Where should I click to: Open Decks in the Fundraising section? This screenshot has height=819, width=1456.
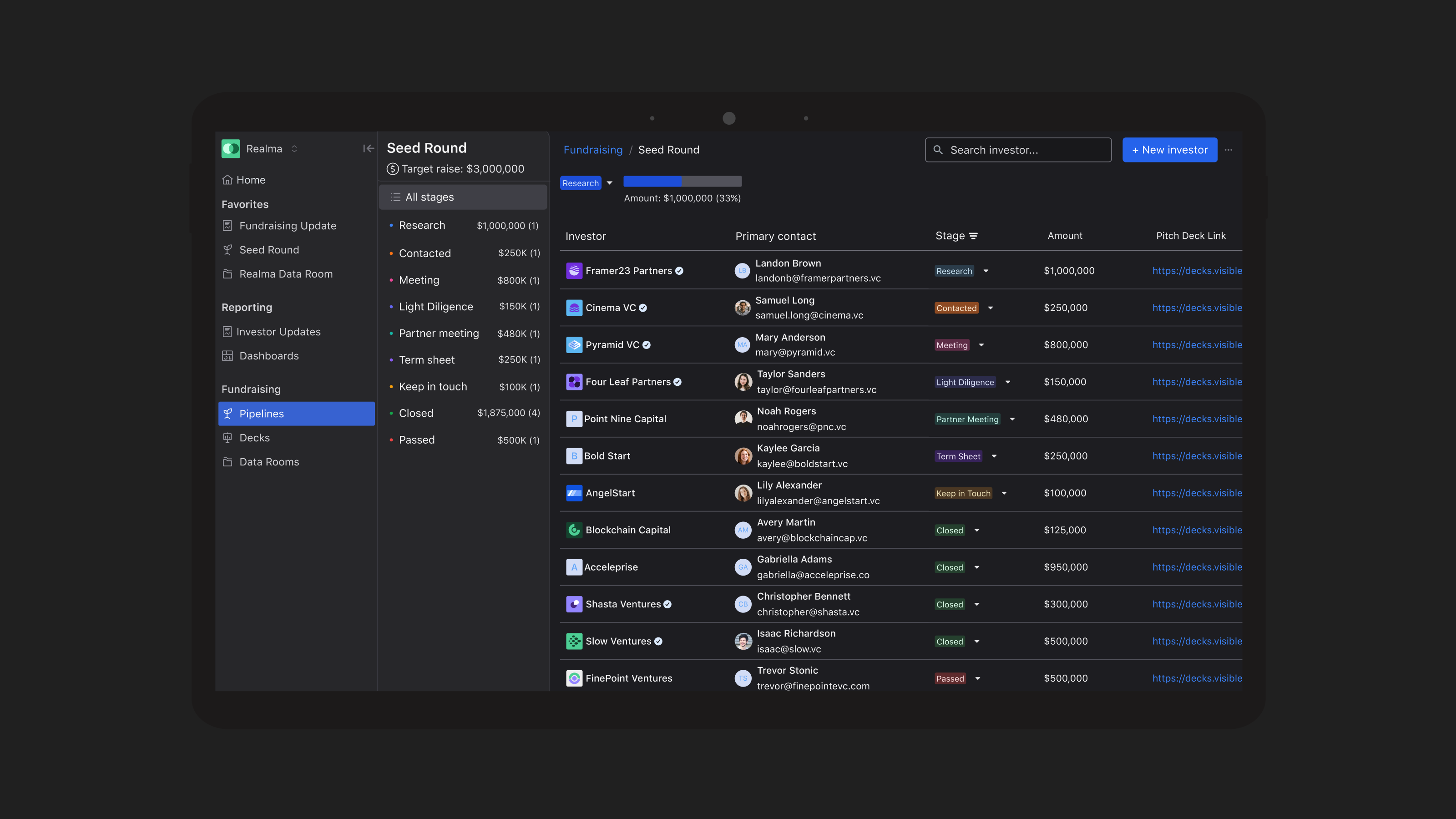click(254, 437)
